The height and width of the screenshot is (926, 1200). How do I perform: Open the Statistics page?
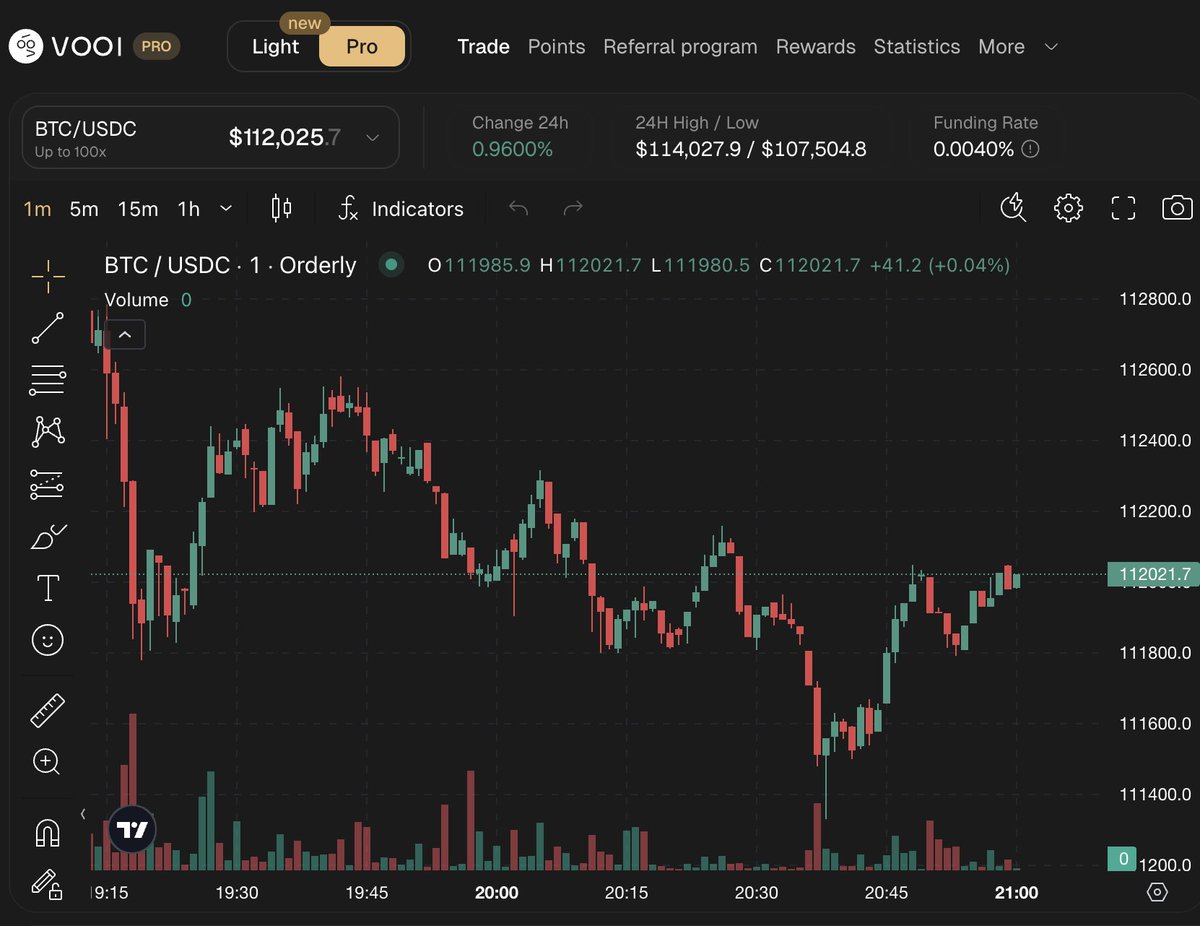pyautogui.click(x=917, y=46)
